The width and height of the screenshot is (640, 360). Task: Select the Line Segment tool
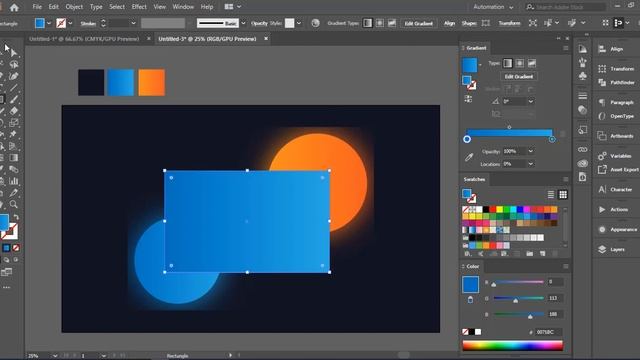[x=14, y=88]
